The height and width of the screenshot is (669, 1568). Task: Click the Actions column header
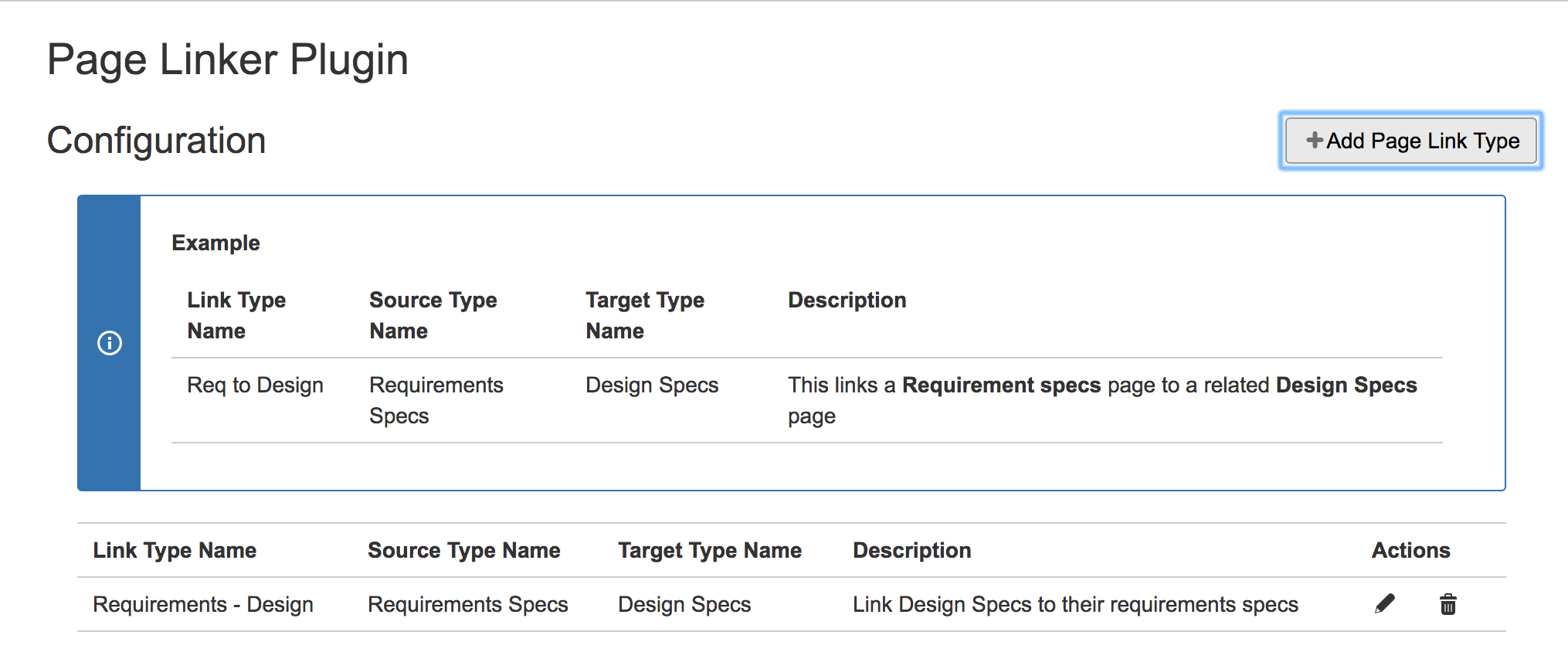[x=1410, y=550]
